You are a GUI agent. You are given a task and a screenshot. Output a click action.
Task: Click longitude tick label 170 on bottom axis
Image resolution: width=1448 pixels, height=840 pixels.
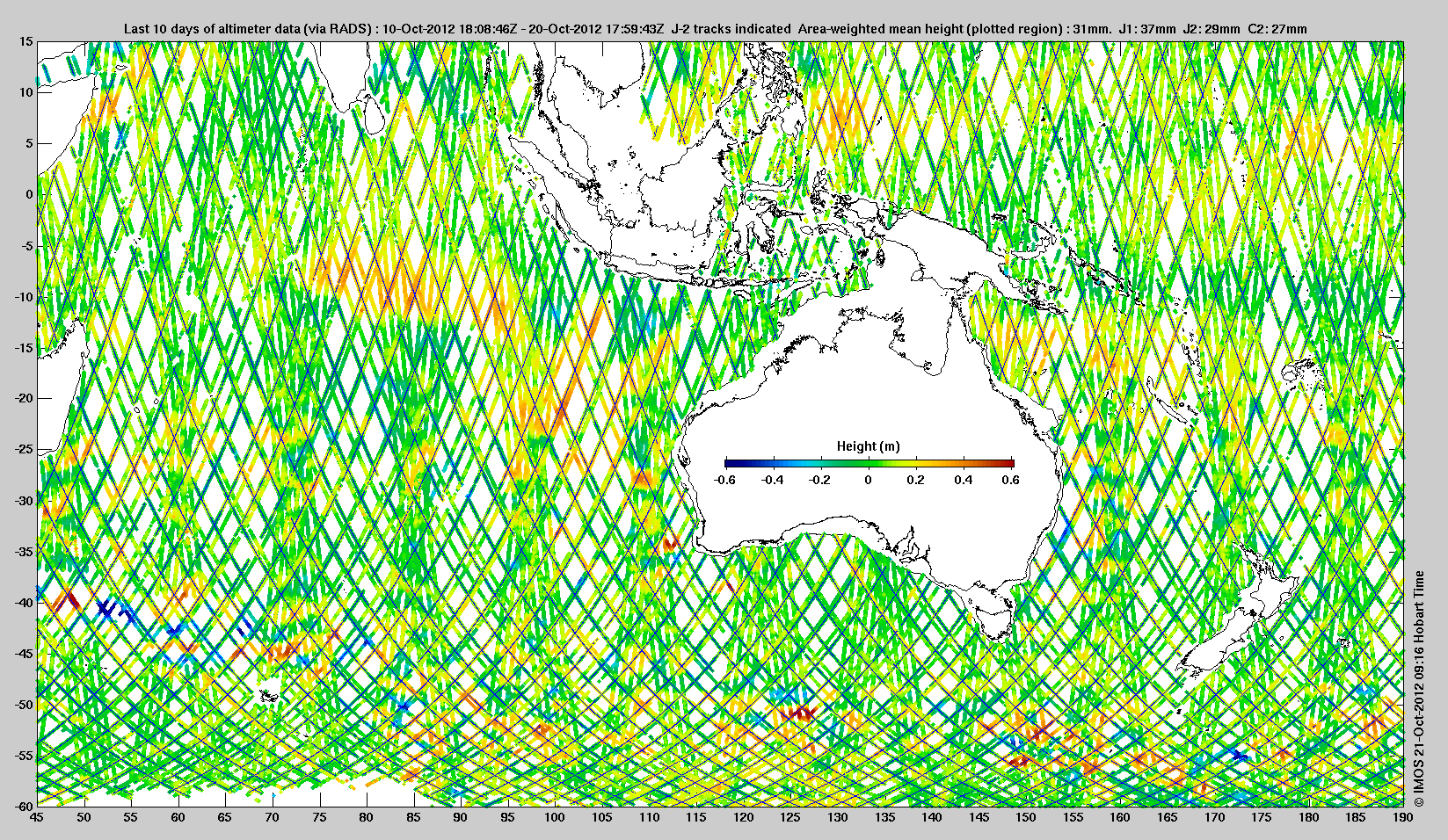(x=1214, y=817)
